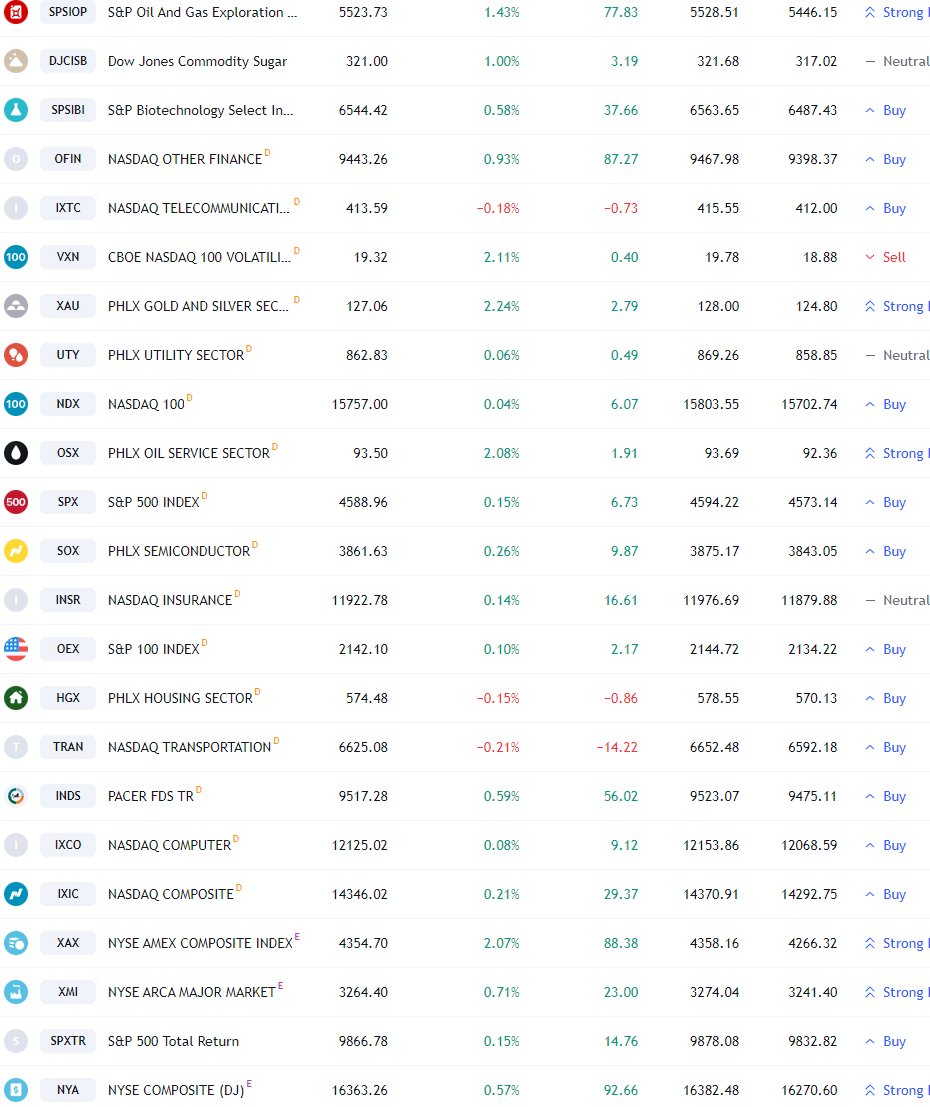
Task: Open PHLX GOLD AND SILVER SECTOR link
Action: tap(198, 306)
